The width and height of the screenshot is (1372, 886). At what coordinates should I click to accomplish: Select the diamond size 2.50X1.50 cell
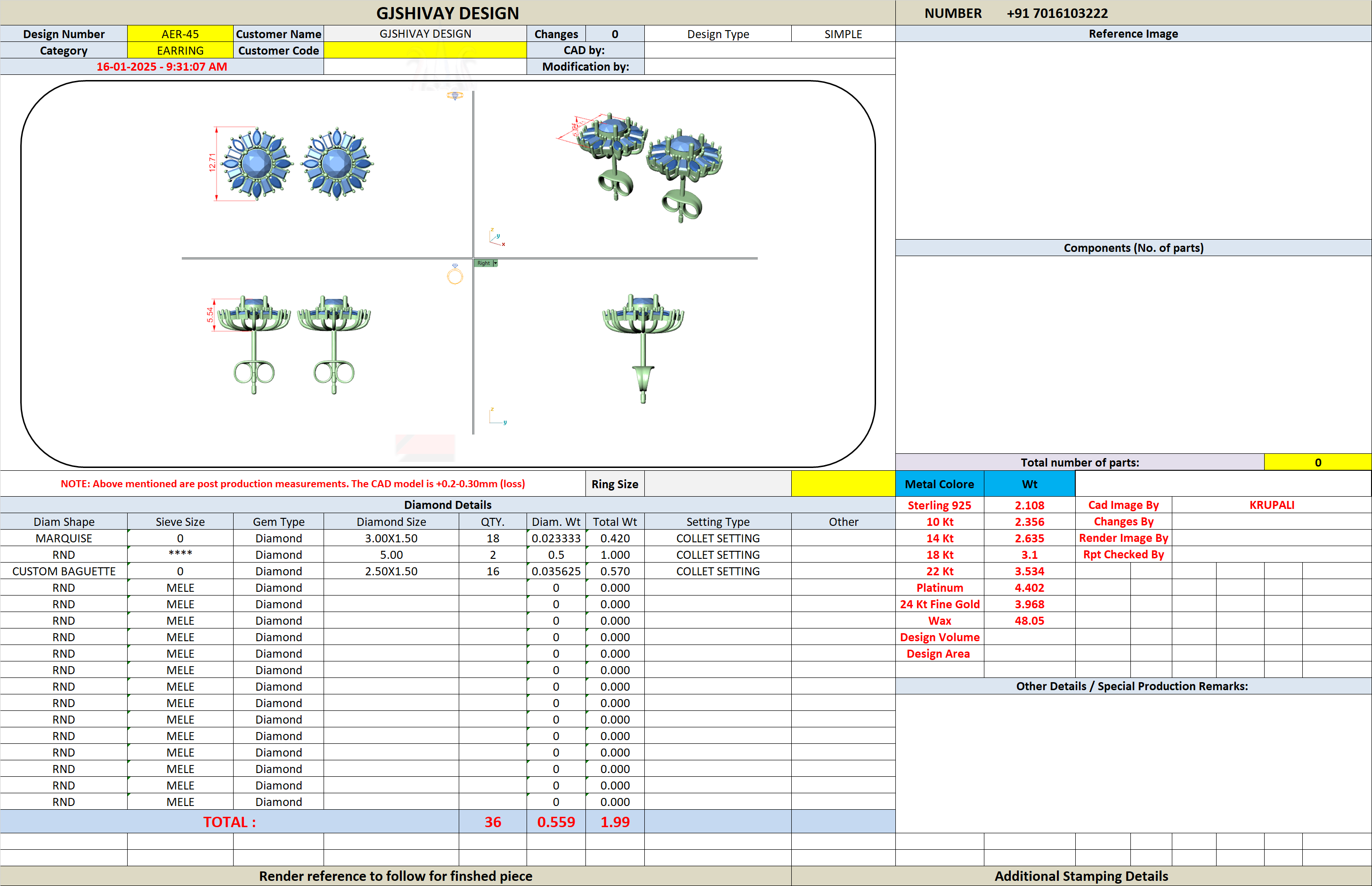tap(391, 572)
